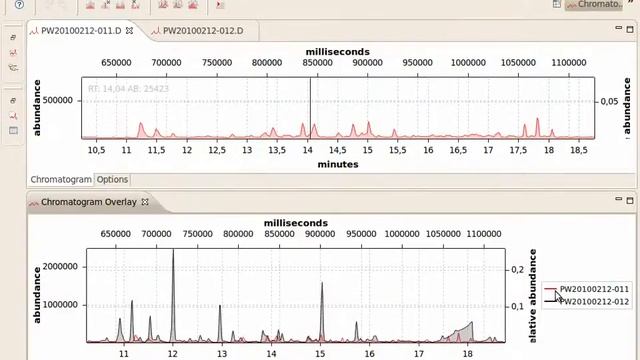Click the fourth chromatogram toolbar icon in the first group

[x=135, y=4]
